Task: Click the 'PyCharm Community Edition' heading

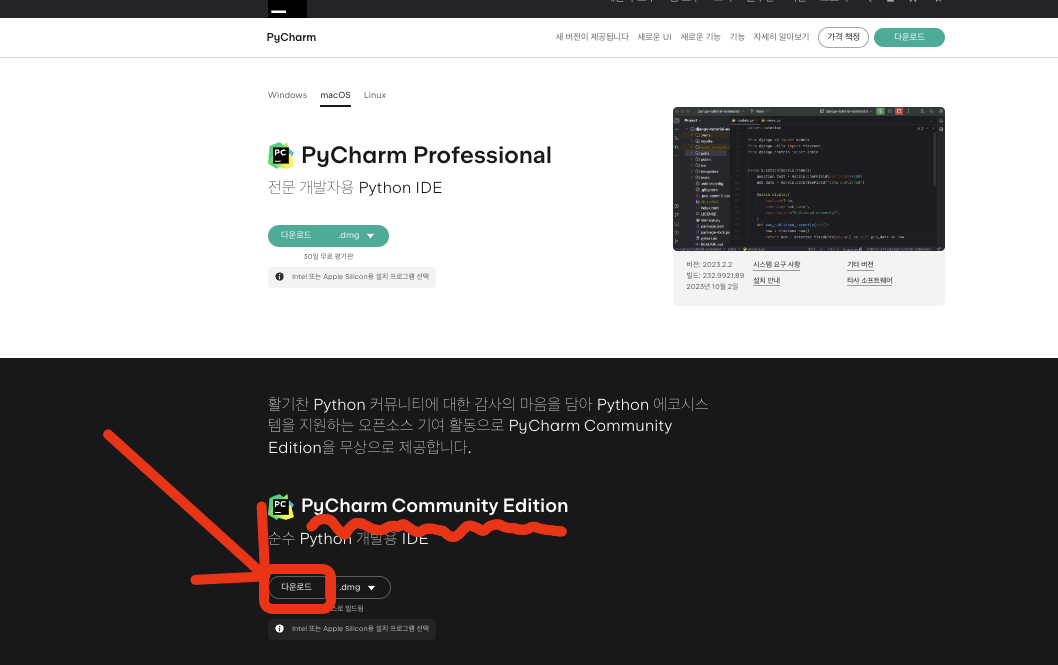Action: 435,506
